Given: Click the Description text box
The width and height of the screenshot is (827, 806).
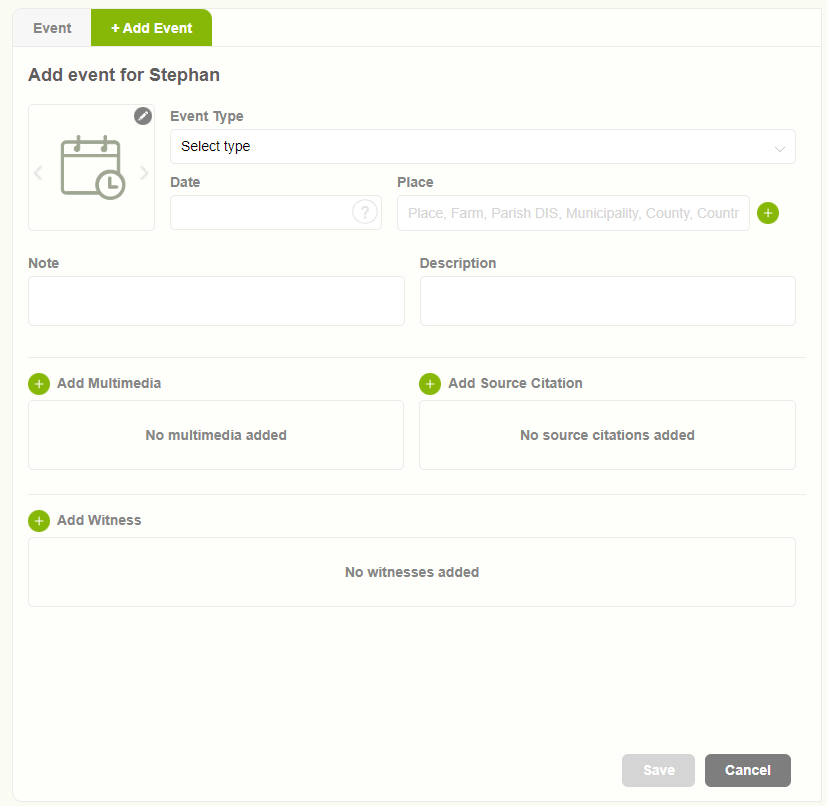Looking at the screenshot, I should click(x=606, y=300).
